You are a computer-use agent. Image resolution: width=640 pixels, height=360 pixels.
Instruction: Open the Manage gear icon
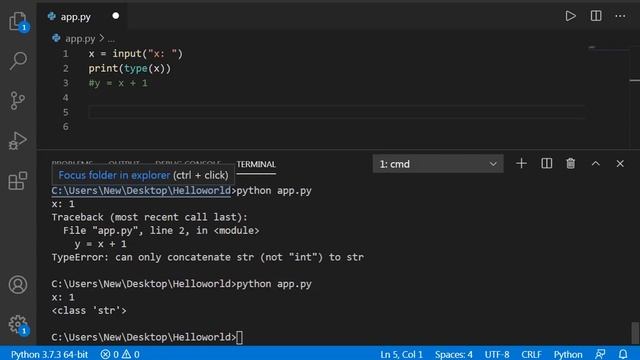pos(18,324)
